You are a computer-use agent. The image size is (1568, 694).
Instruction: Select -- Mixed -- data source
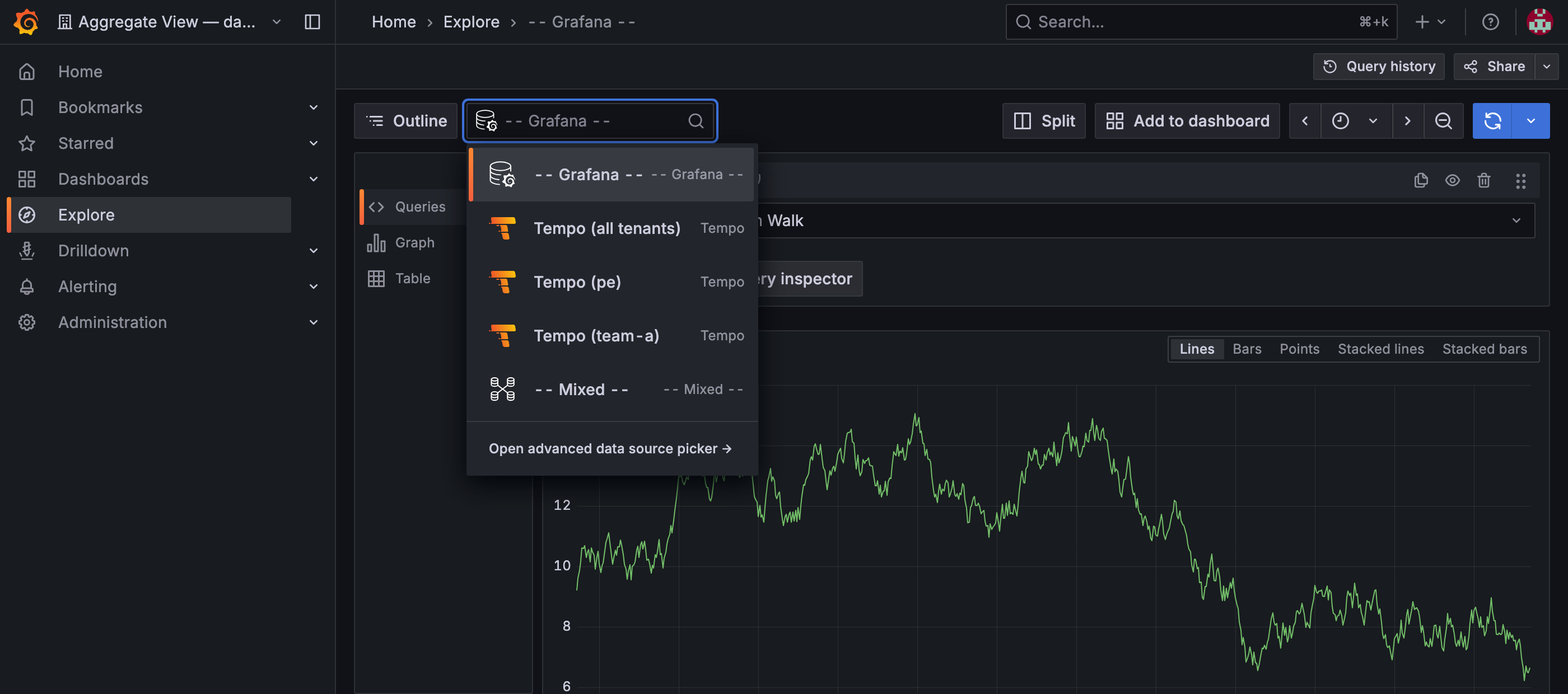pos(612,390)
